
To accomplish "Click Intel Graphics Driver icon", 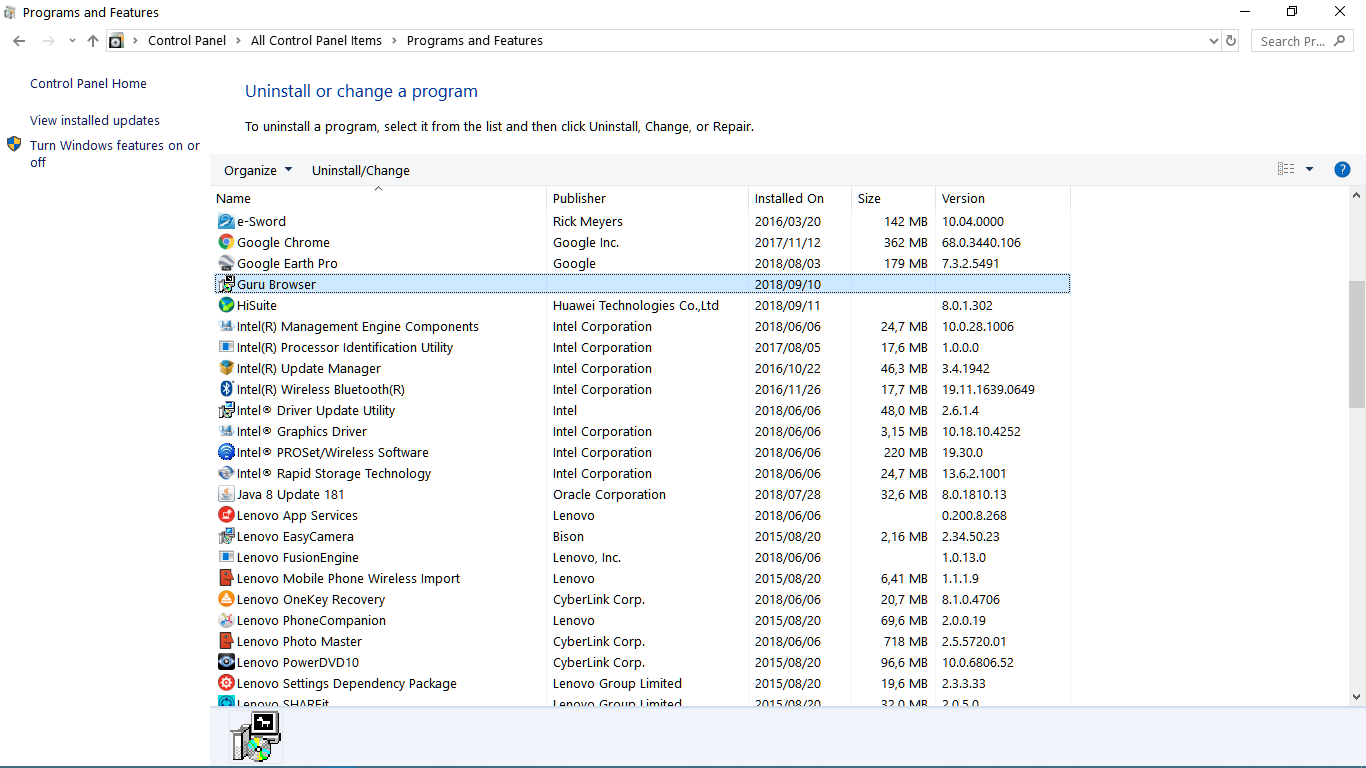I will click(x=226, y=431).
